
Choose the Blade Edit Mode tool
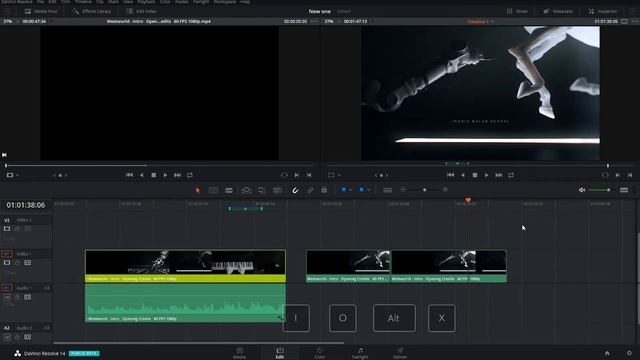click(229, 190)
